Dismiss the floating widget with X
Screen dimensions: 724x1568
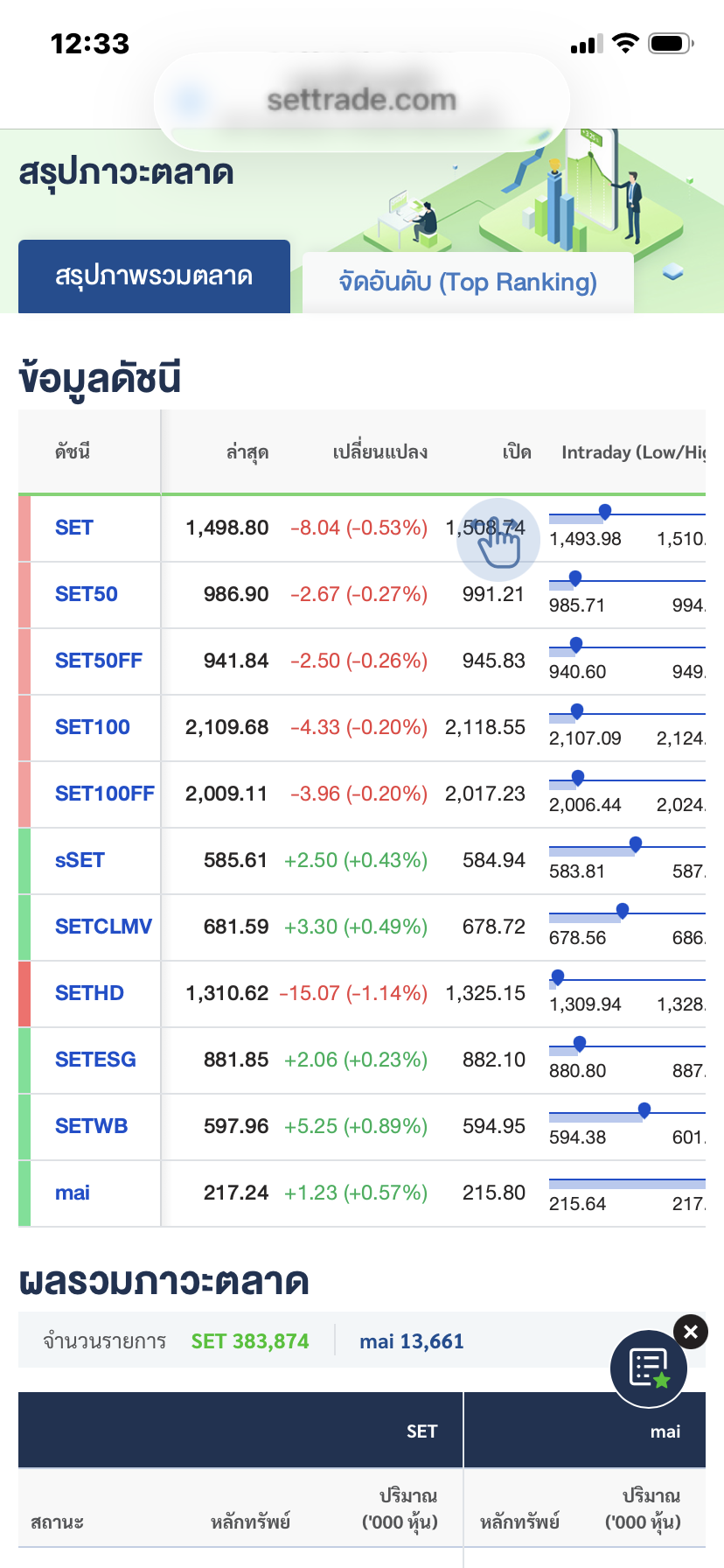(x=691, y=1332)
